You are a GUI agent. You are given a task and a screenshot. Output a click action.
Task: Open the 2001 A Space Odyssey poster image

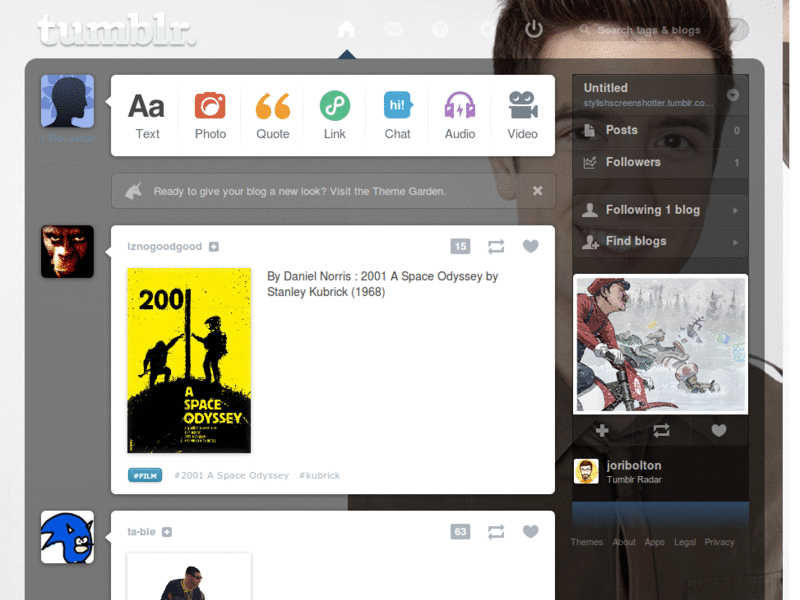(x=189, y=361)
